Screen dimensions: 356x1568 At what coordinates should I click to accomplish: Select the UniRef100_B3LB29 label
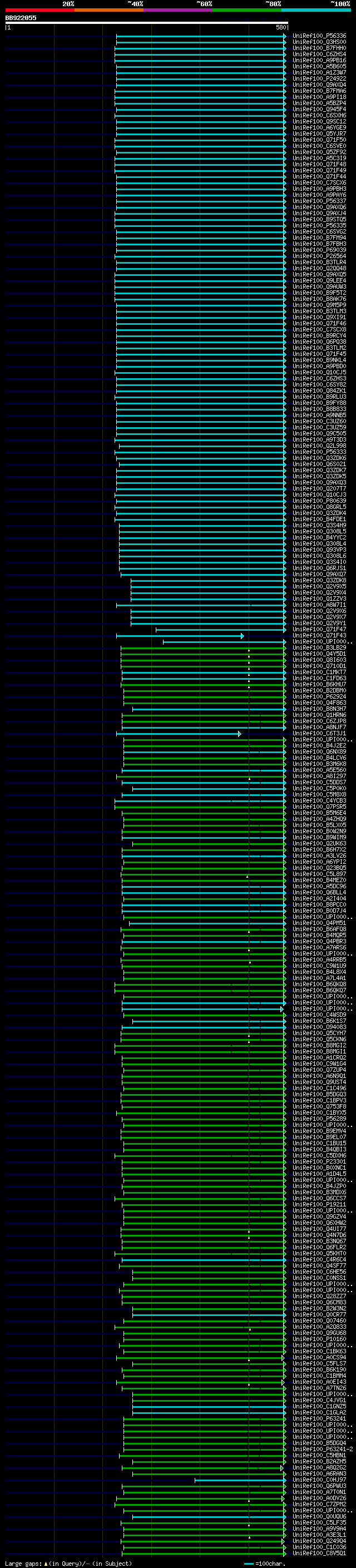coord(319,647)
